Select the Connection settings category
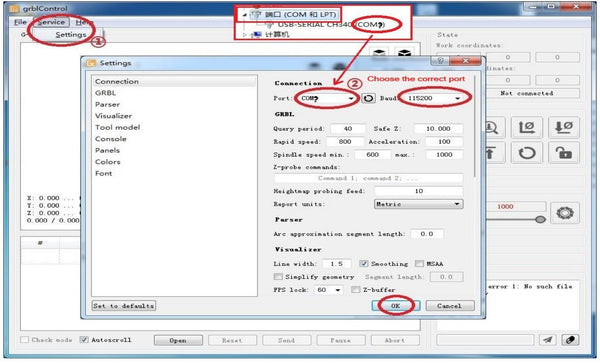Image resolution: width=600 pixels, height=363 pixels. point(174,81)
